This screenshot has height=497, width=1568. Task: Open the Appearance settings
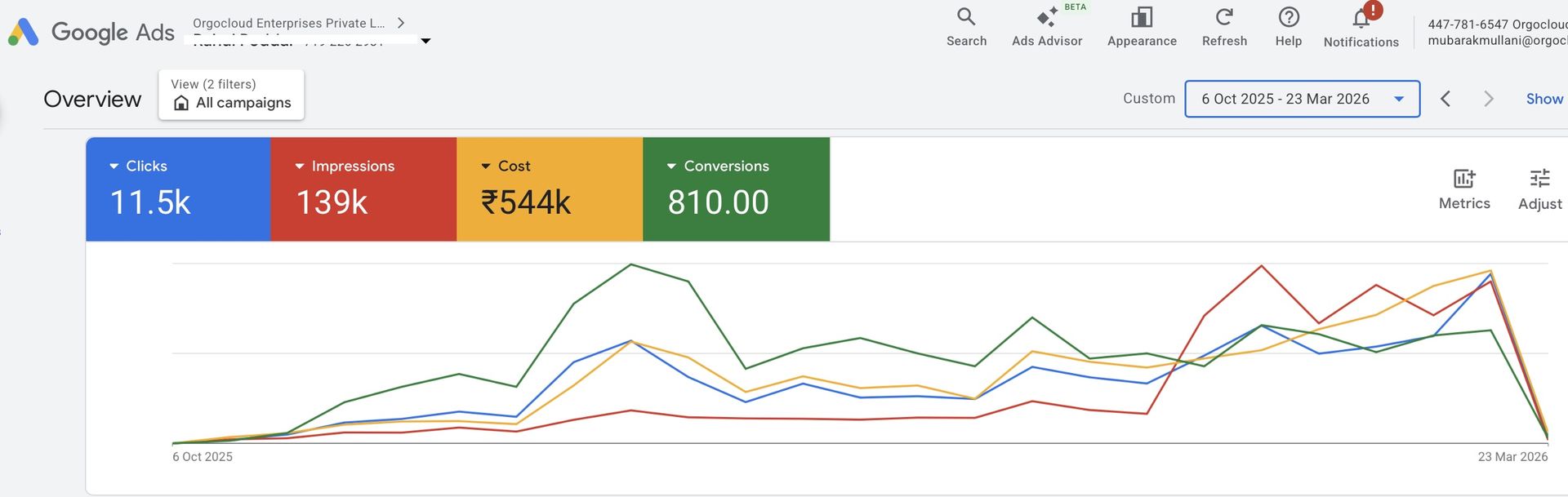coord(1141,27)
